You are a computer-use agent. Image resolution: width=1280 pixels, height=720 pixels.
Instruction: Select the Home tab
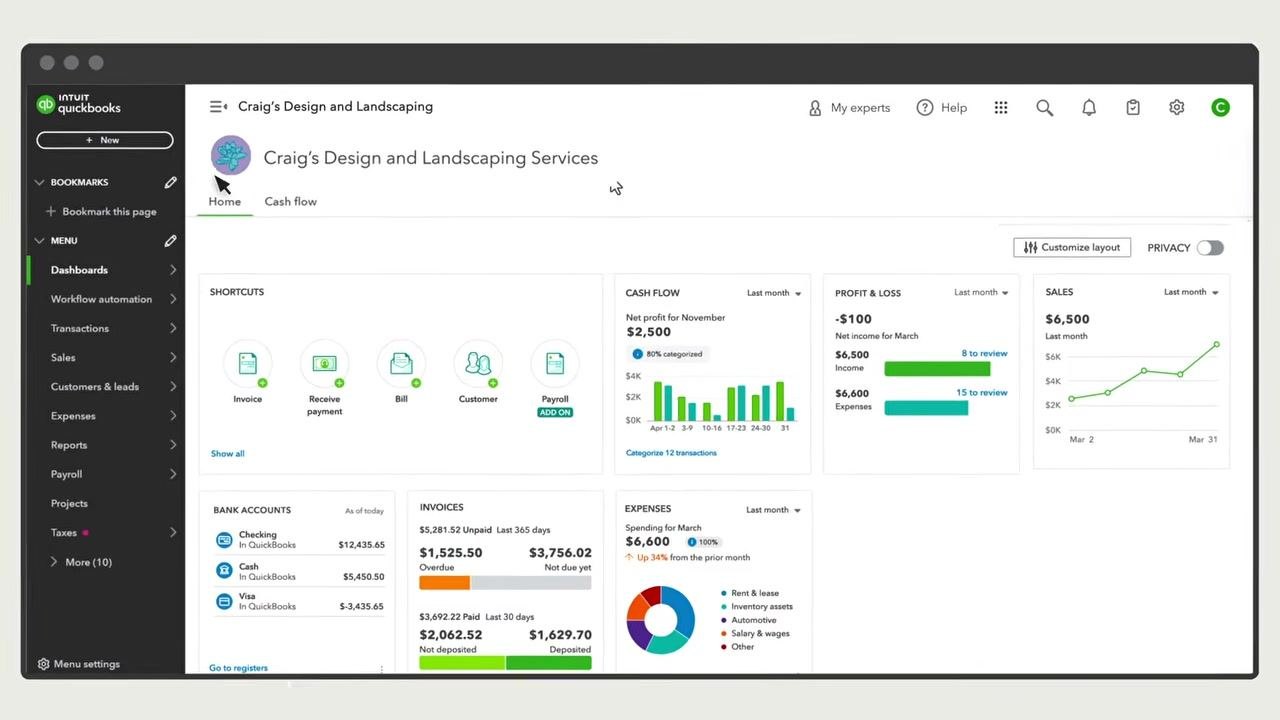(225, 202)
